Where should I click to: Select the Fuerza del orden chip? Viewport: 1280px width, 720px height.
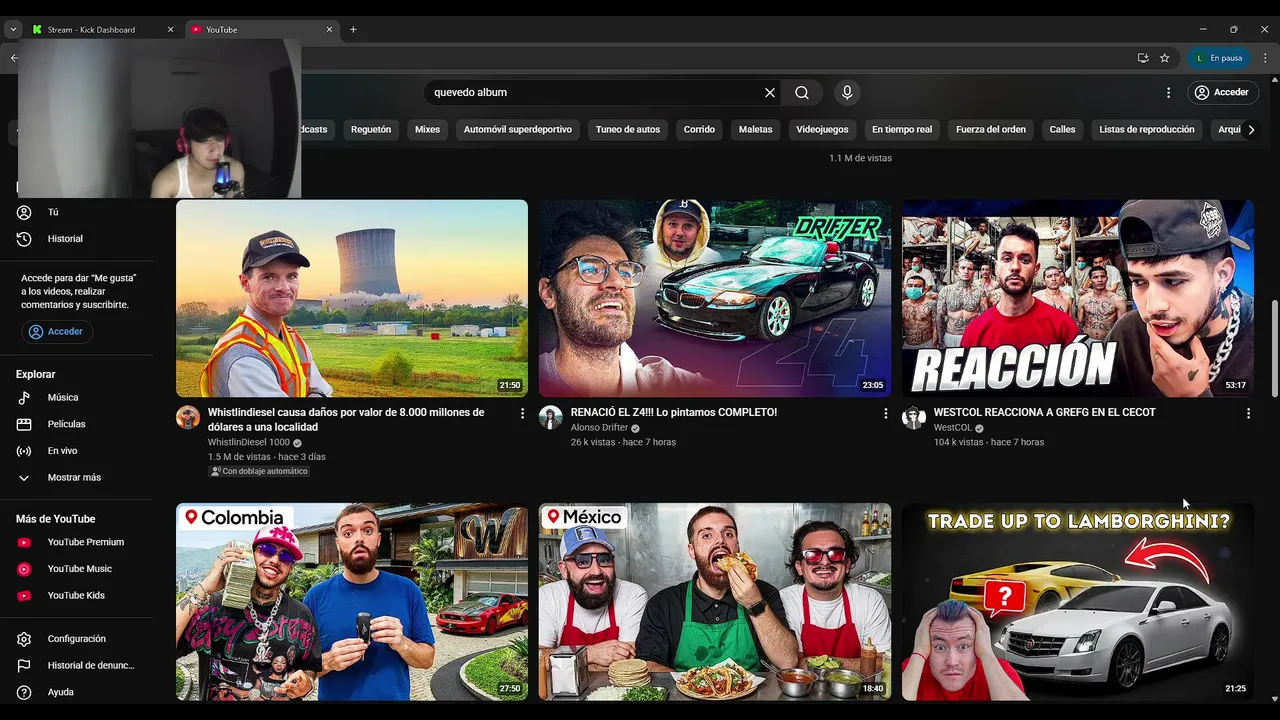991,129
